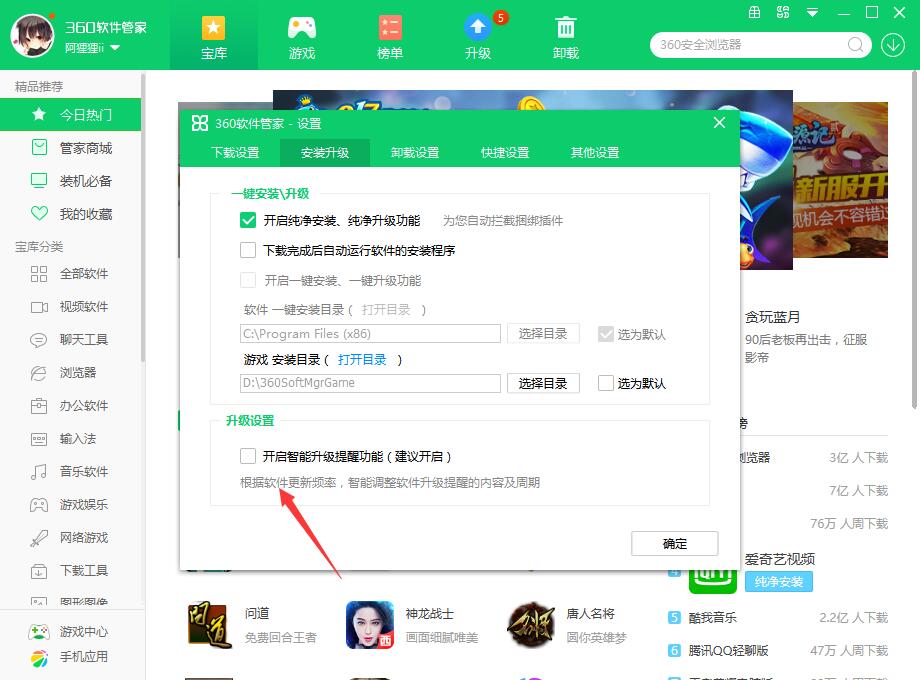Uncheck 开启纯净安装、纯净升级功能

click(x=247, y=220)
